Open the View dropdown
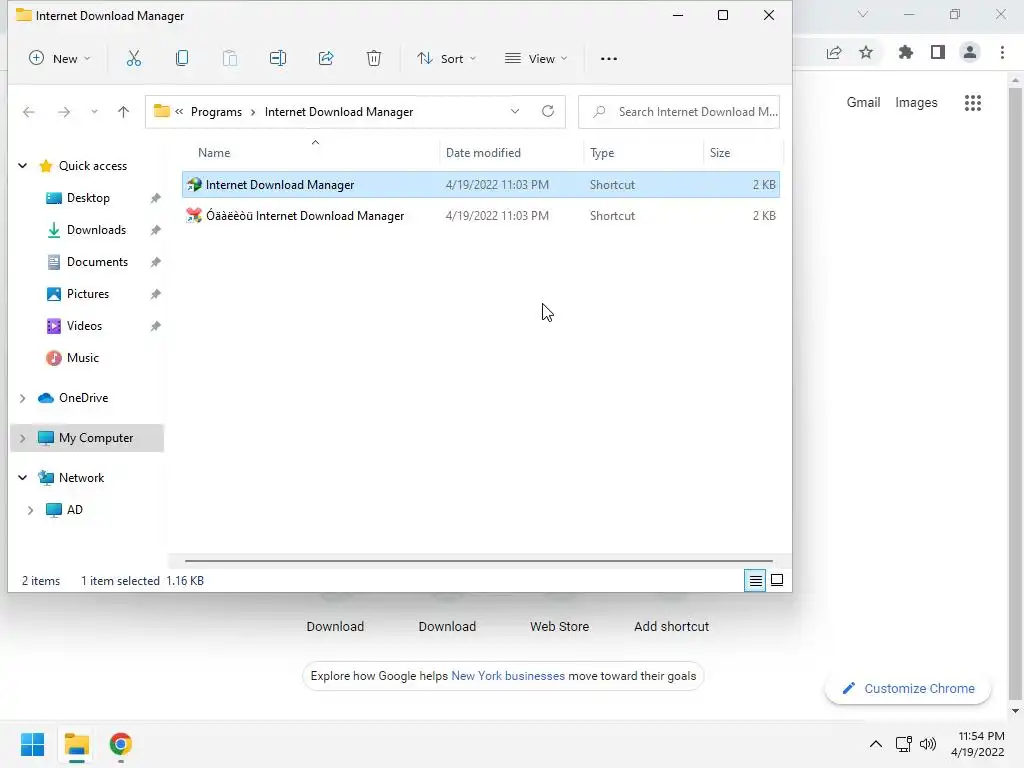 (x=536, y=59)
